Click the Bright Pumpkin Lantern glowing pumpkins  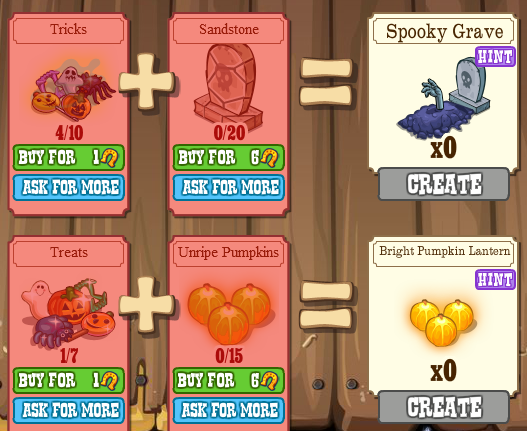(442, 323)
